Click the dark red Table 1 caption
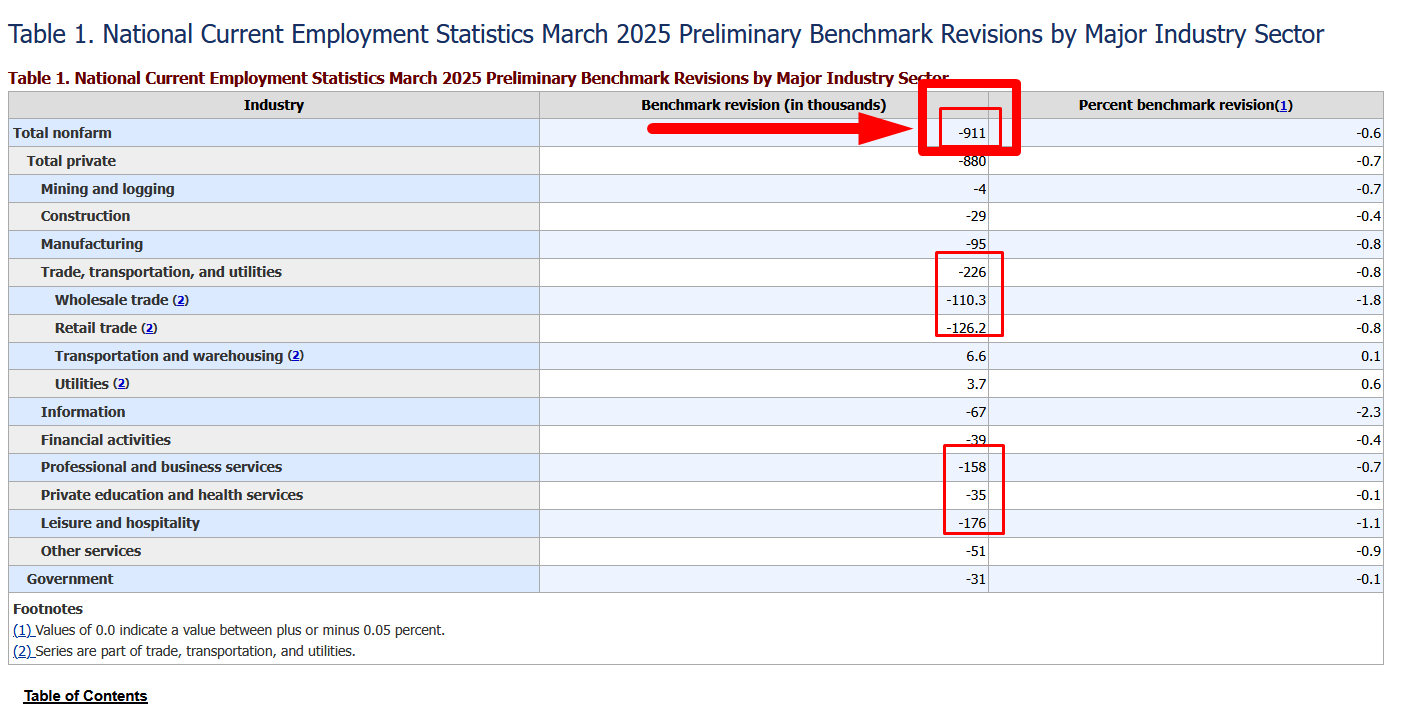This screenshot has height=726, width=1401. [x=478, y=78]
